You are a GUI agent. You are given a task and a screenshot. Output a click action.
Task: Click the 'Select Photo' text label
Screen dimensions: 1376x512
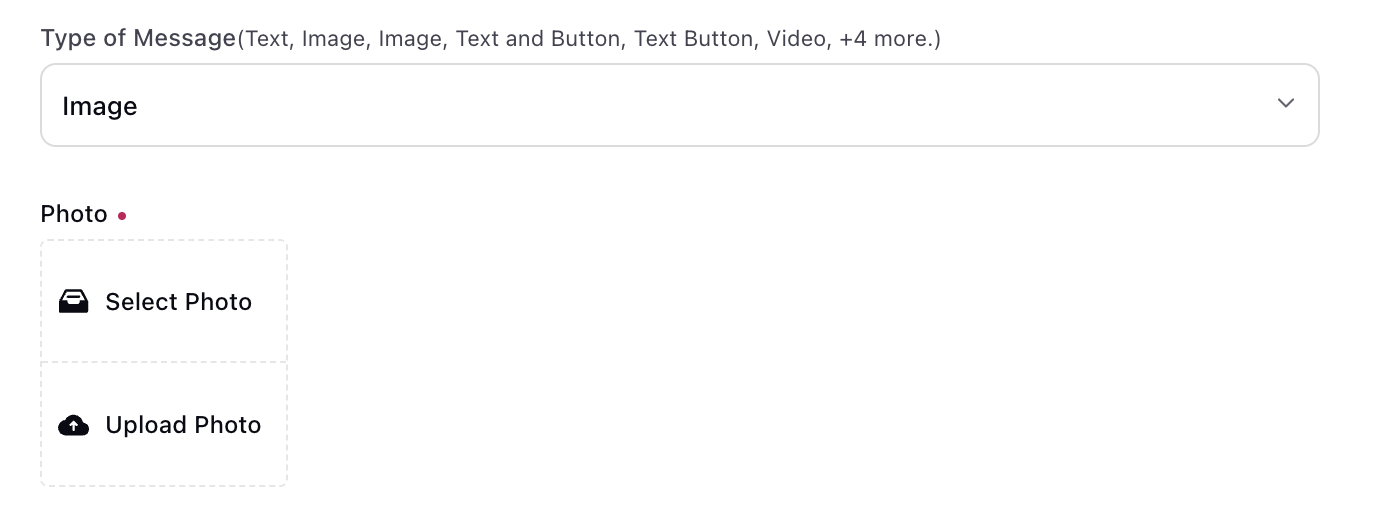click(179, 302)
